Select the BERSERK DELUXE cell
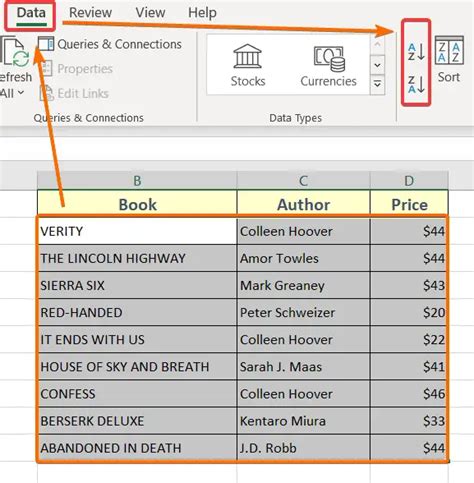 click(137, 421)
